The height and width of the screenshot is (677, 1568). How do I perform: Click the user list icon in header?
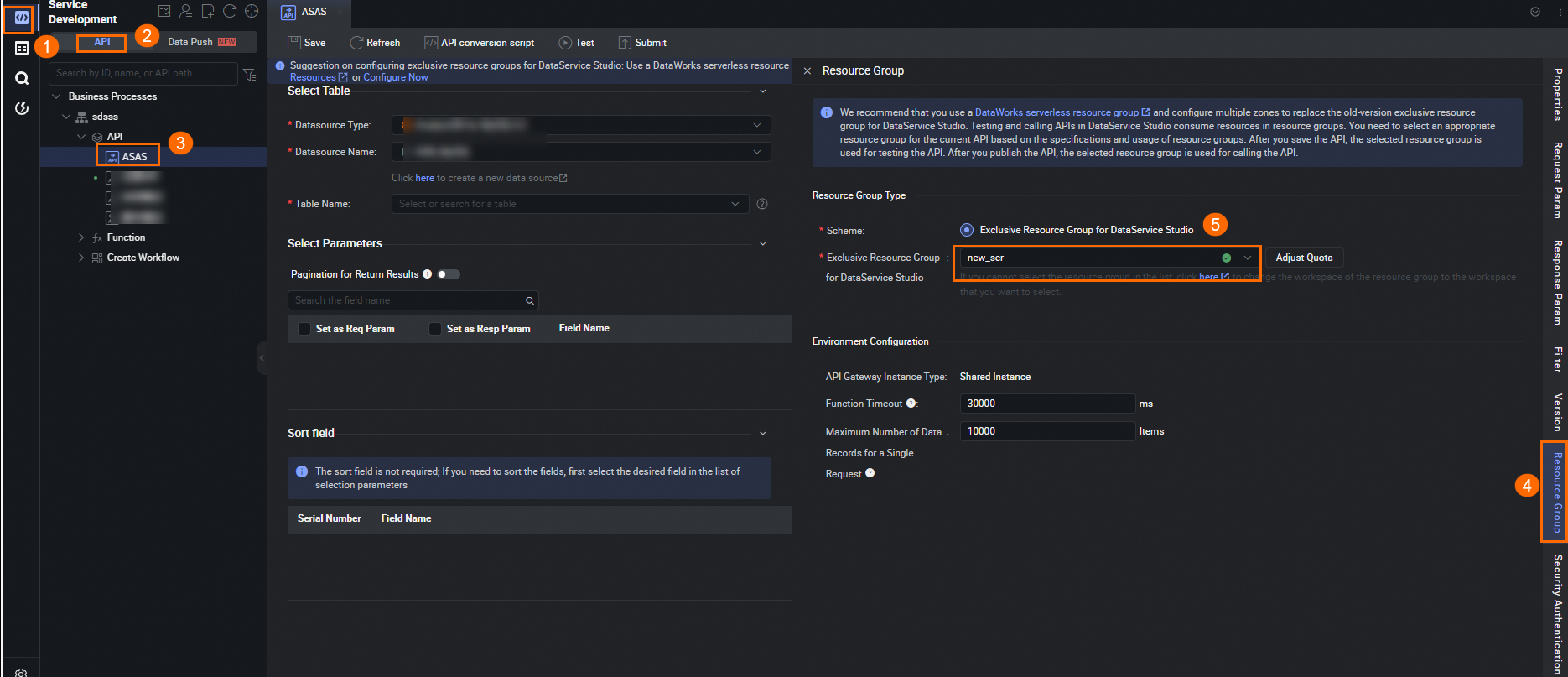[186, 11]
